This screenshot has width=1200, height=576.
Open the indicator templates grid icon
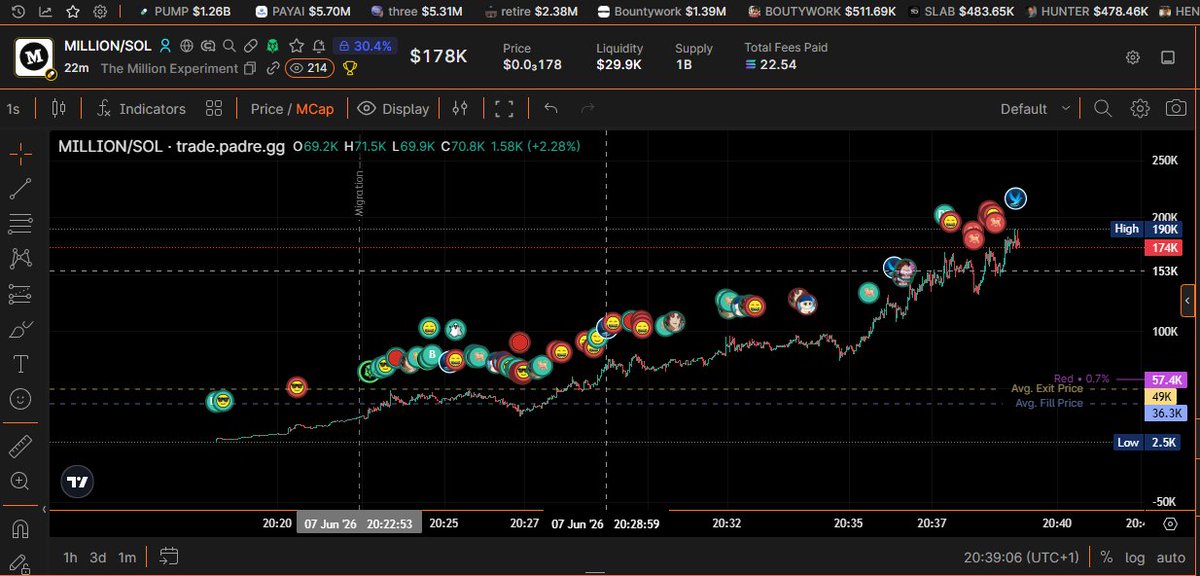pos(213,108)
